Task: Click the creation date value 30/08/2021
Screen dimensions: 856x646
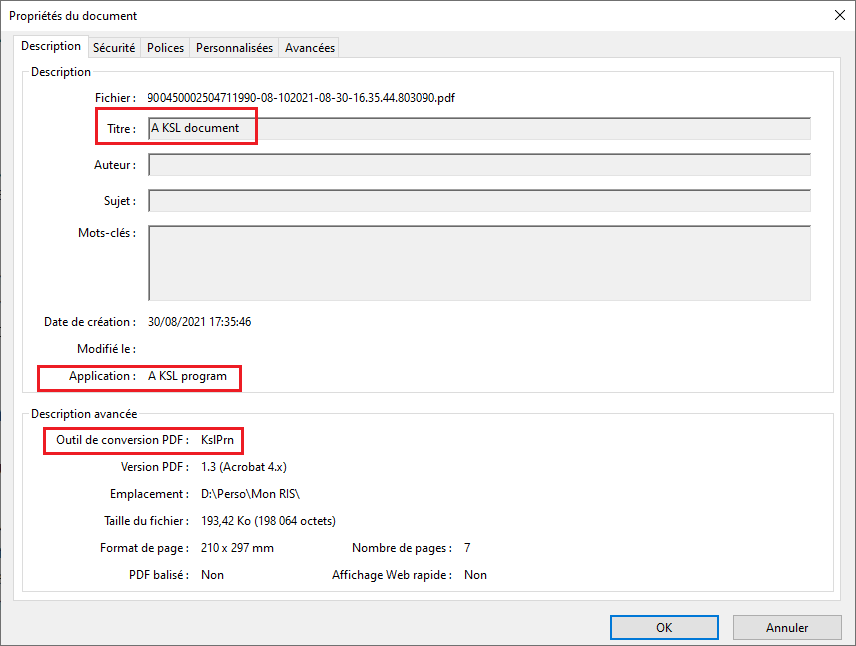Action: coord(199,322)
